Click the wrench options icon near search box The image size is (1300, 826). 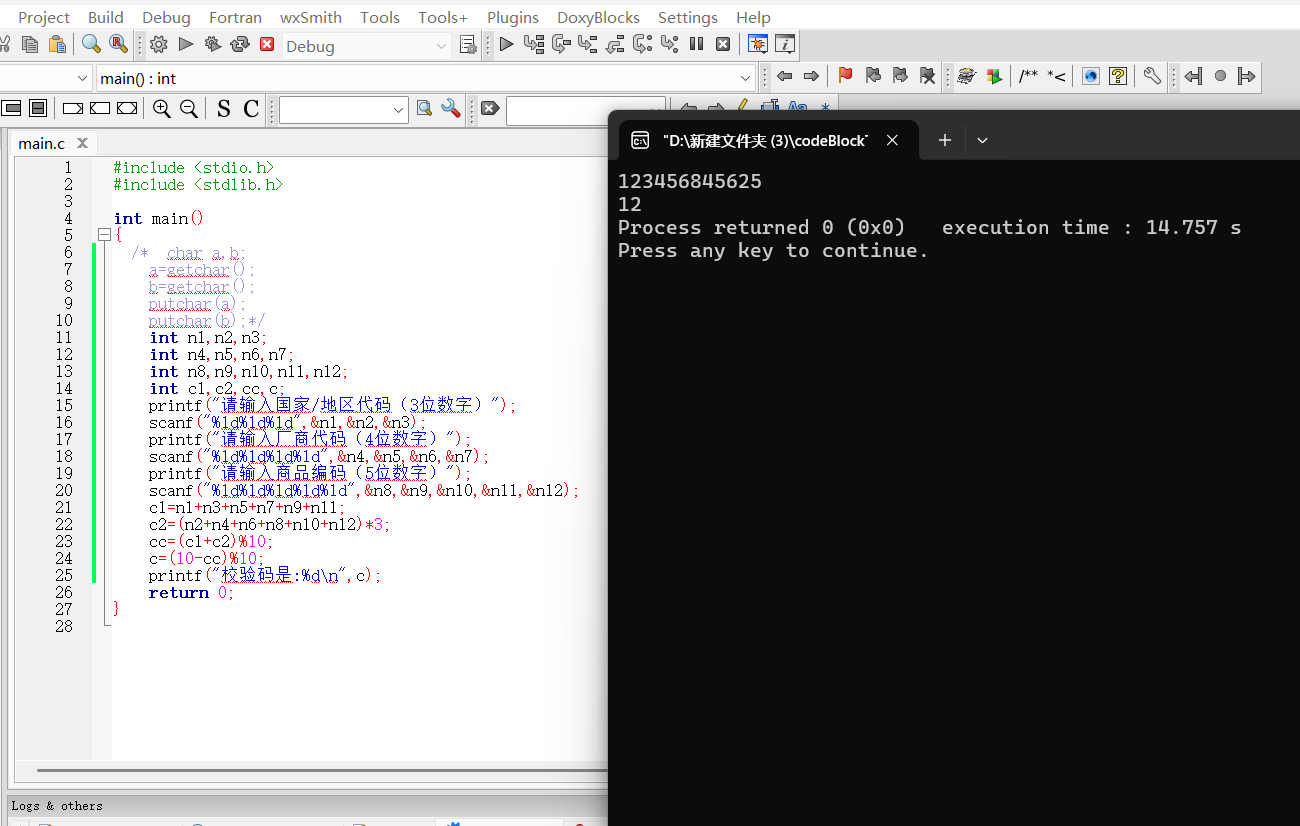(x=451, y=109)
